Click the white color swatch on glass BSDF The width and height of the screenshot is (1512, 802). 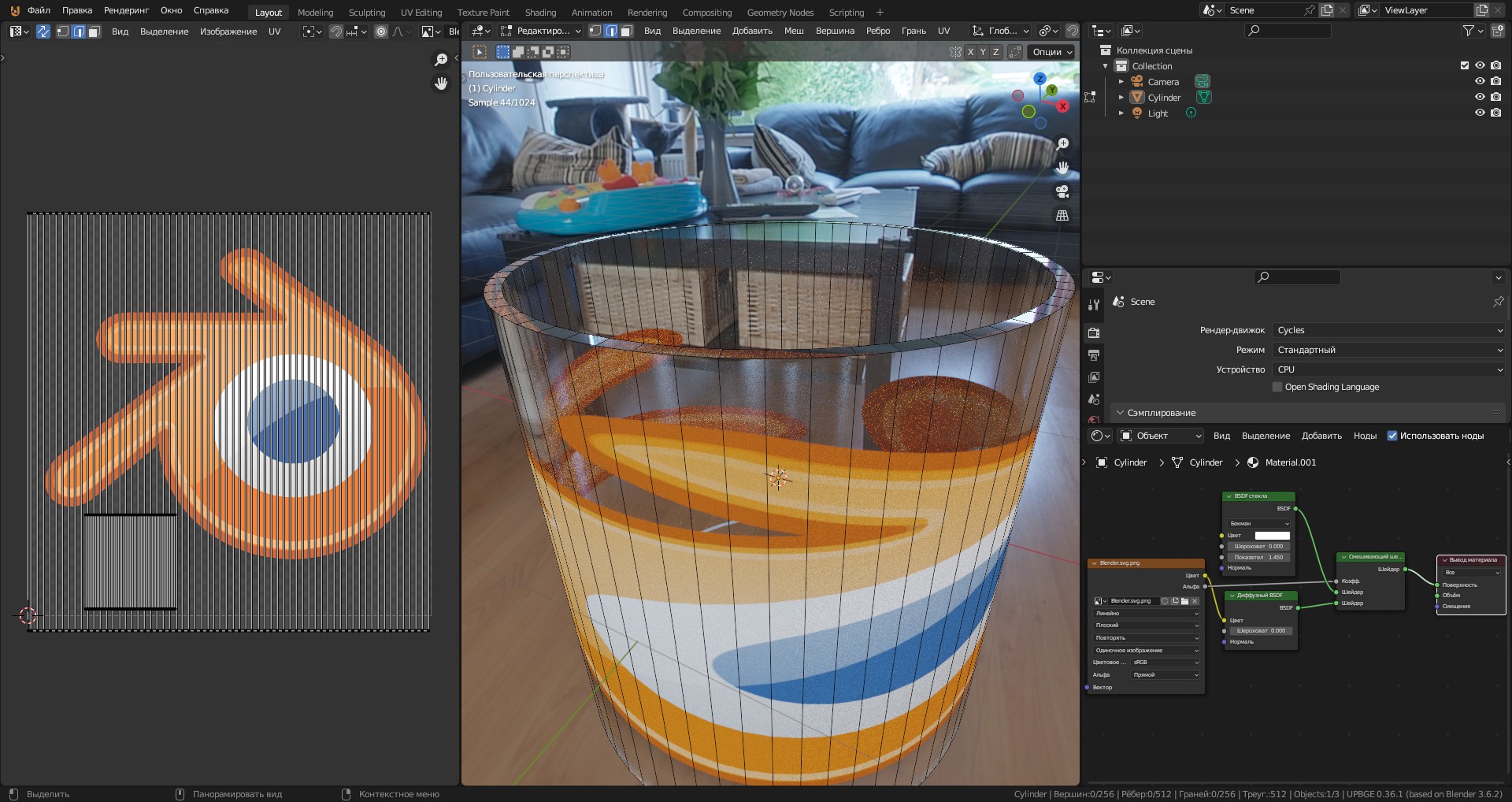[x=1272, y=536]
